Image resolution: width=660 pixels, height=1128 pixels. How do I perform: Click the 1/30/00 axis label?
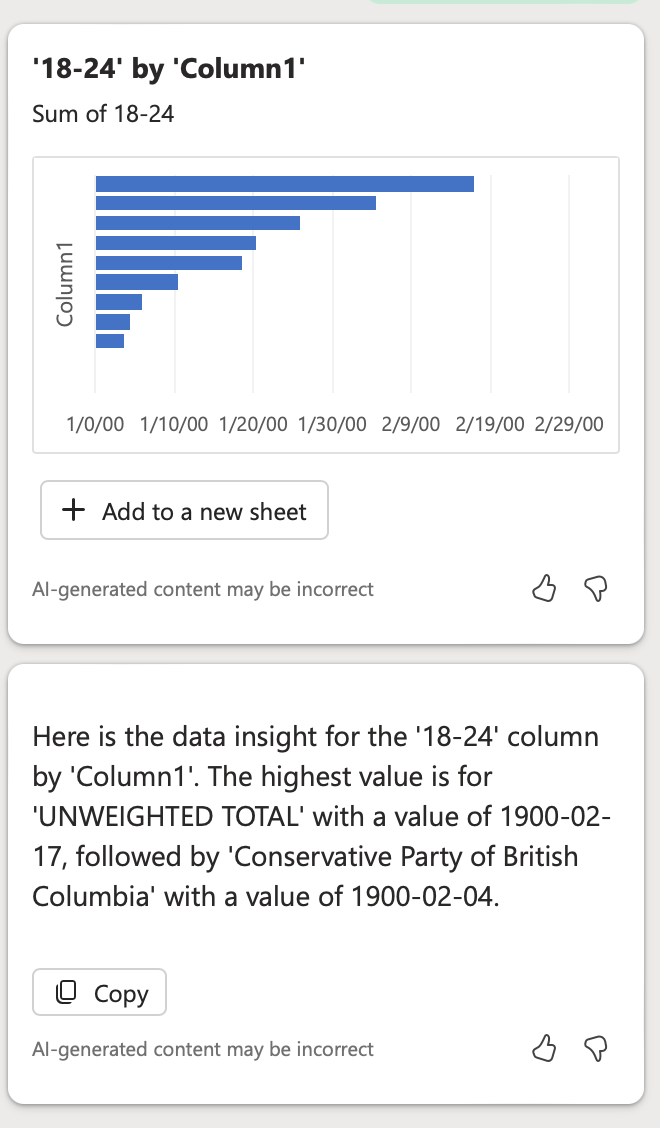332,424
